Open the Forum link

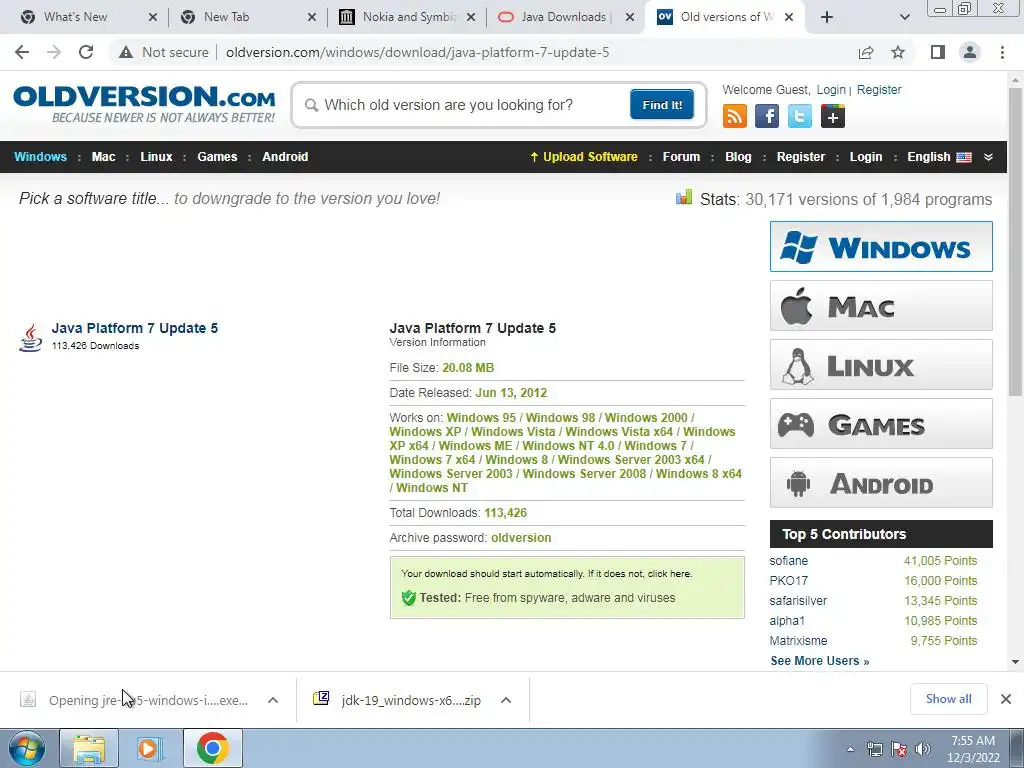pyautogui.click(x=681, y=157)
